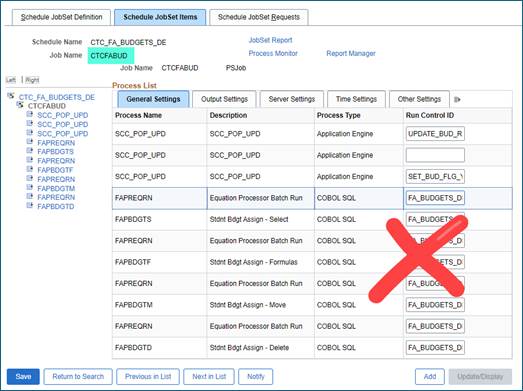Viewport: 523px width, 391px height.
Task: Click the process icon beside FAPBDGTF in tree
Action: tap(30, 169)
